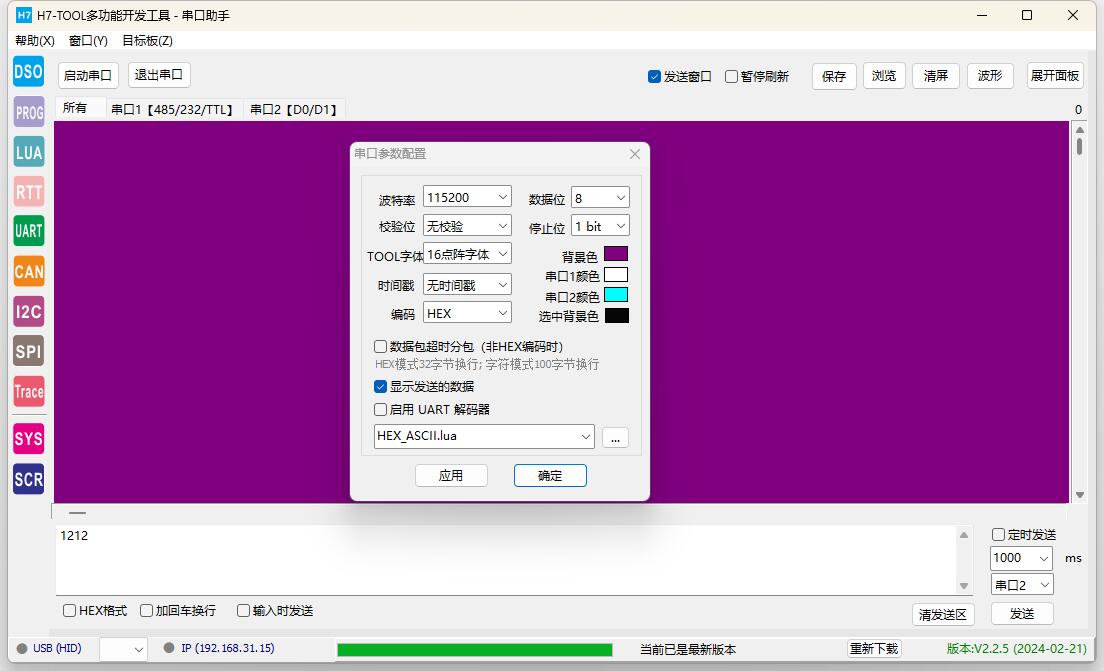Open the RTT viewer icon
Screen dimensions: 1104x671
pyautogui.click(x=29, y=192)
